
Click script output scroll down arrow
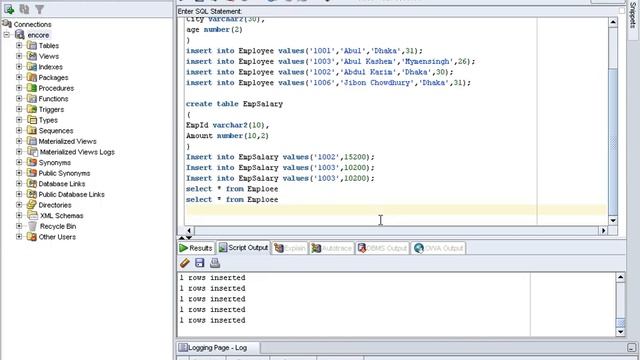coord(620,332)
